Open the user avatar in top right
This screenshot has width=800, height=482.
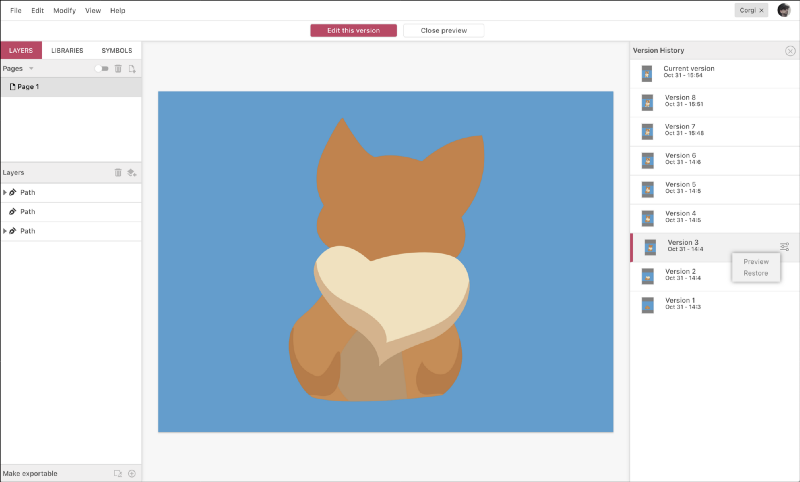(784, 10)
